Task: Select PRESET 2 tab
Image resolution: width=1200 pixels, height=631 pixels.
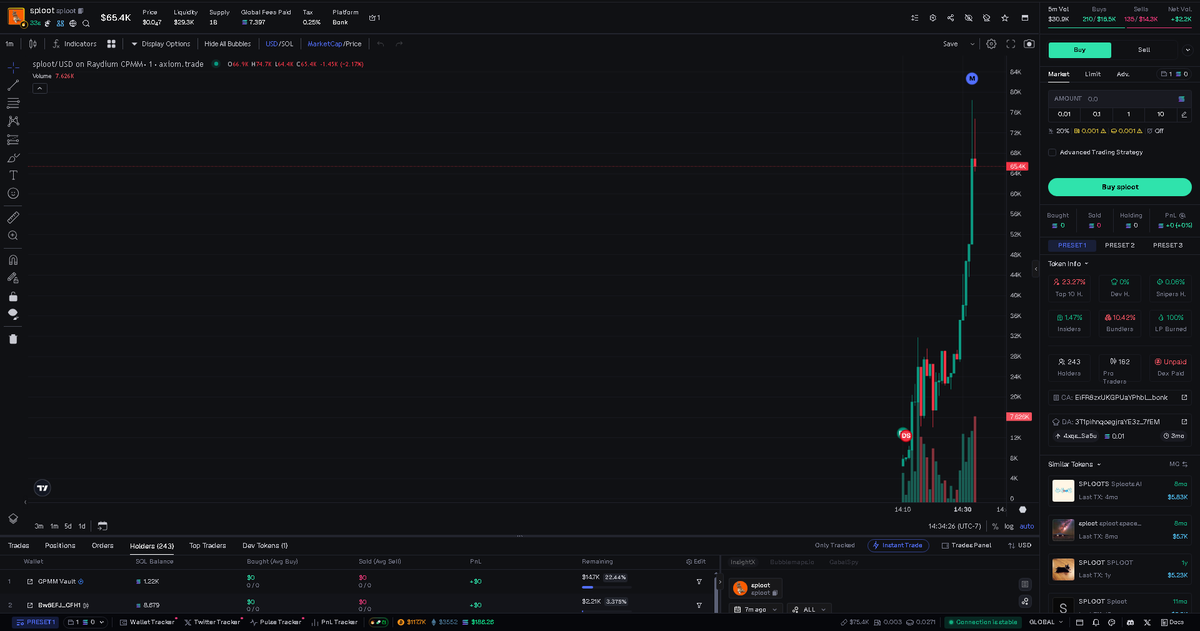Action: coord(1120,245)
